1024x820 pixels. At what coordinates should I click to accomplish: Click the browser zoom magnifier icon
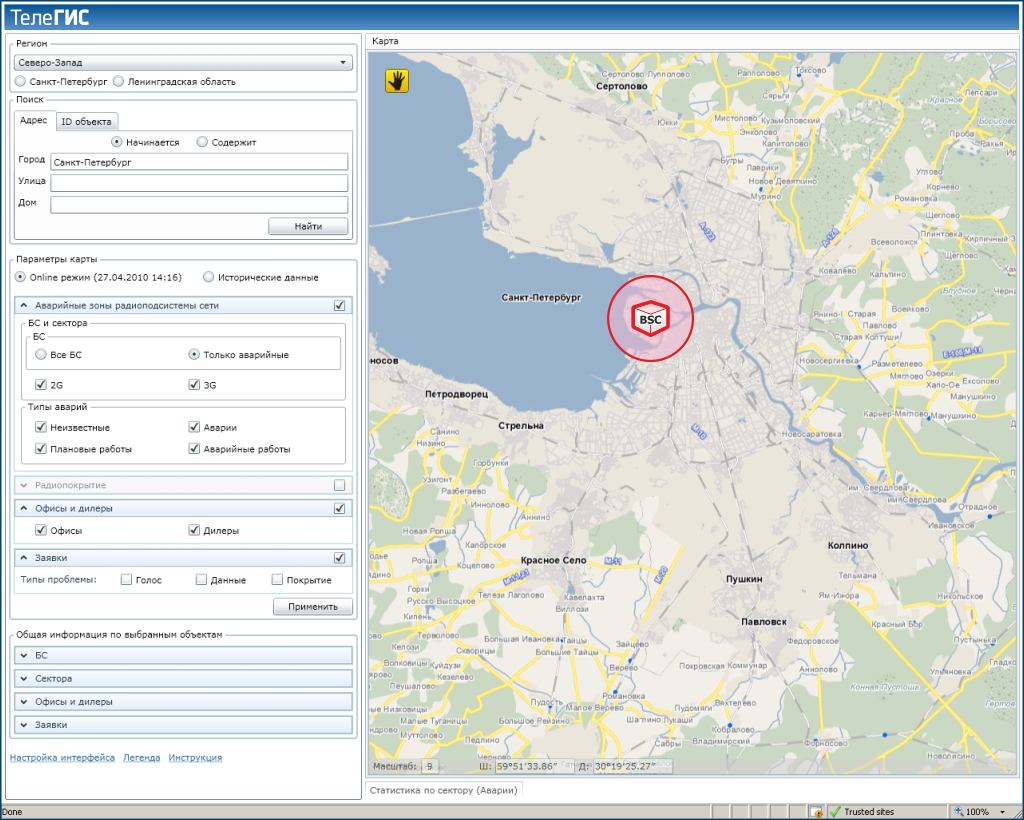959,812
